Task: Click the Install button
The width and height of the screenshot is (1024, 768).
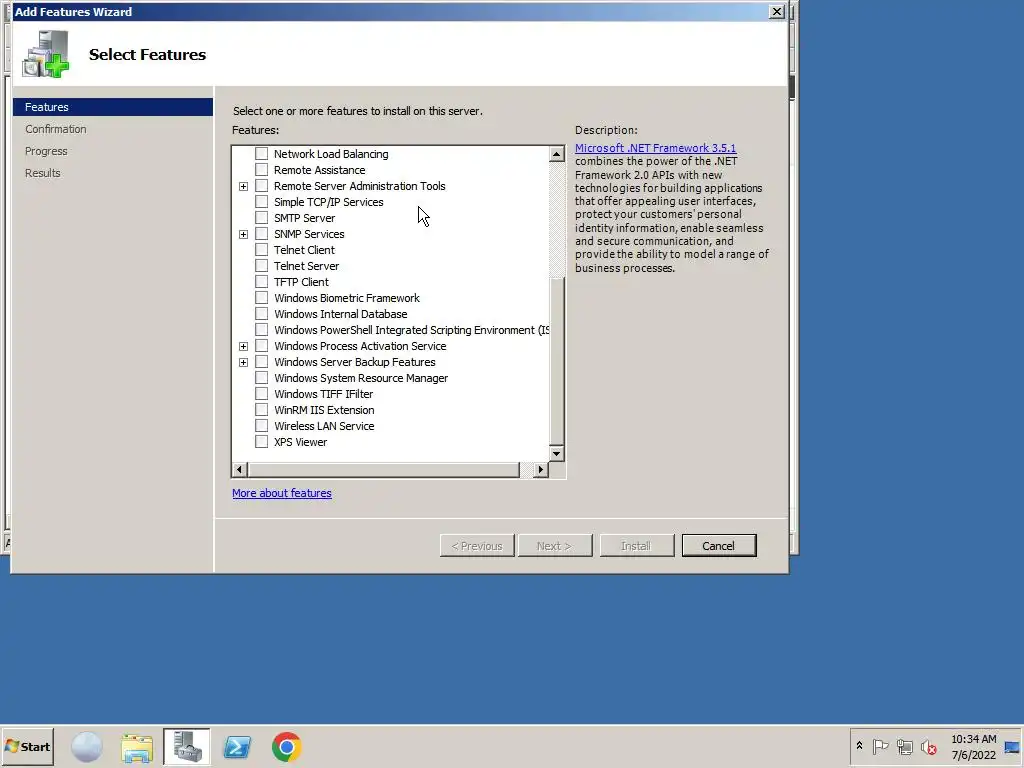Action: [x=637, y=546]
